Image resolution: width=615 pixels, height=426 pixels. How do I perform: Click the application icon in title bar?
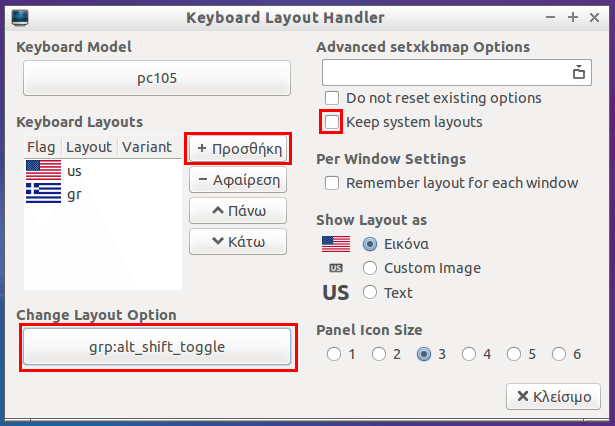tap(20, 18)
